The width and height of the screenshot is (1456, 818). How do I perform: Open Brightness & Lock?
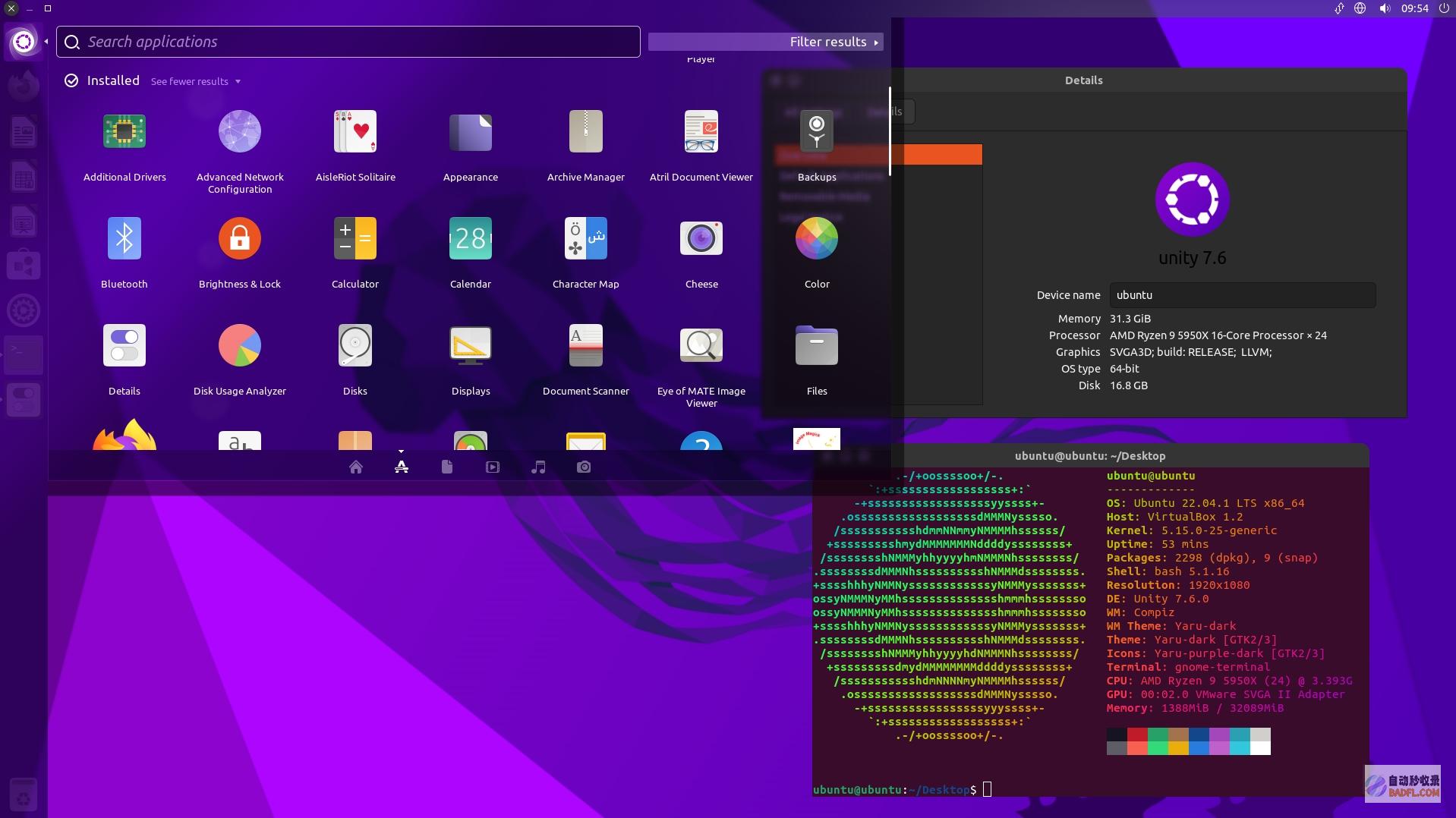240,253
